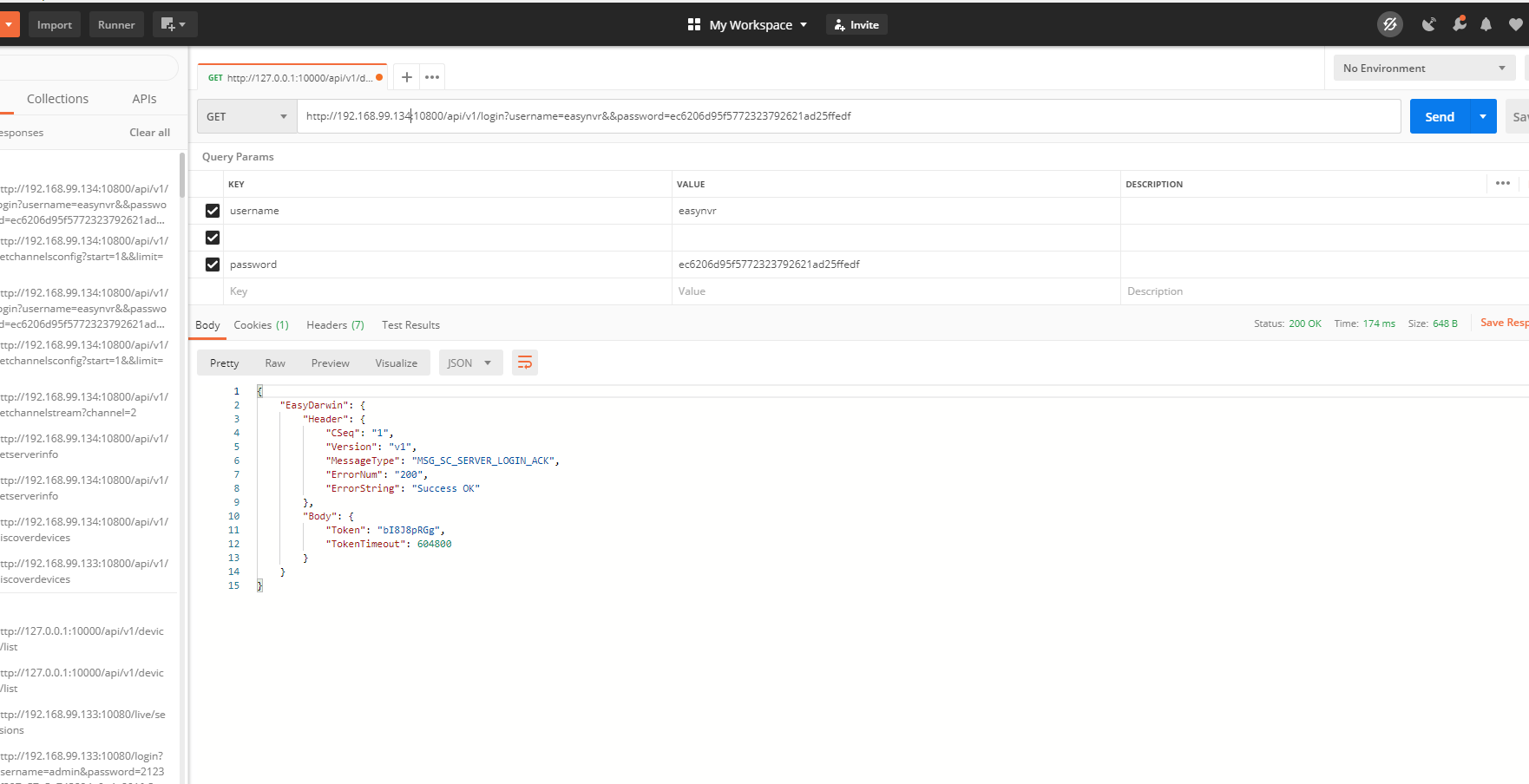1529x784 pixels.
Task: Open the notifications bell
Action: 1486,24
